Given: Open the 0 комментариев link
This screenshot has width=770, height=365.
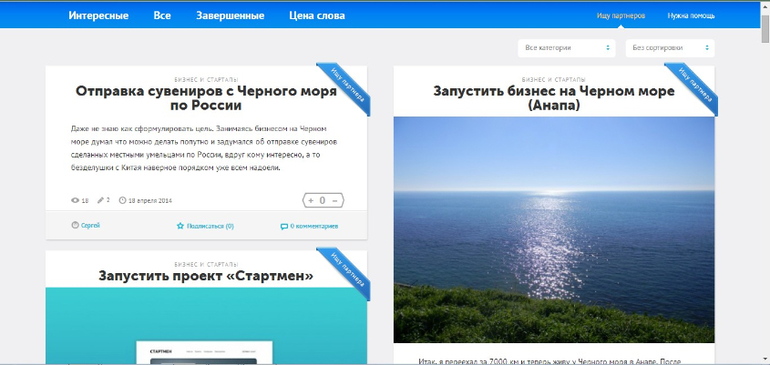Looking at the screenshot, I should tap(314, 226).
